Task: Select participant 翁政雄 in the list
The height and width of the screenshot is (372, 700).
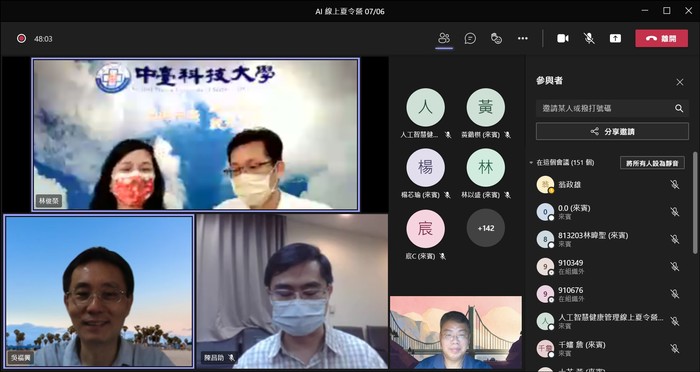Action: [x=609, y=184]
